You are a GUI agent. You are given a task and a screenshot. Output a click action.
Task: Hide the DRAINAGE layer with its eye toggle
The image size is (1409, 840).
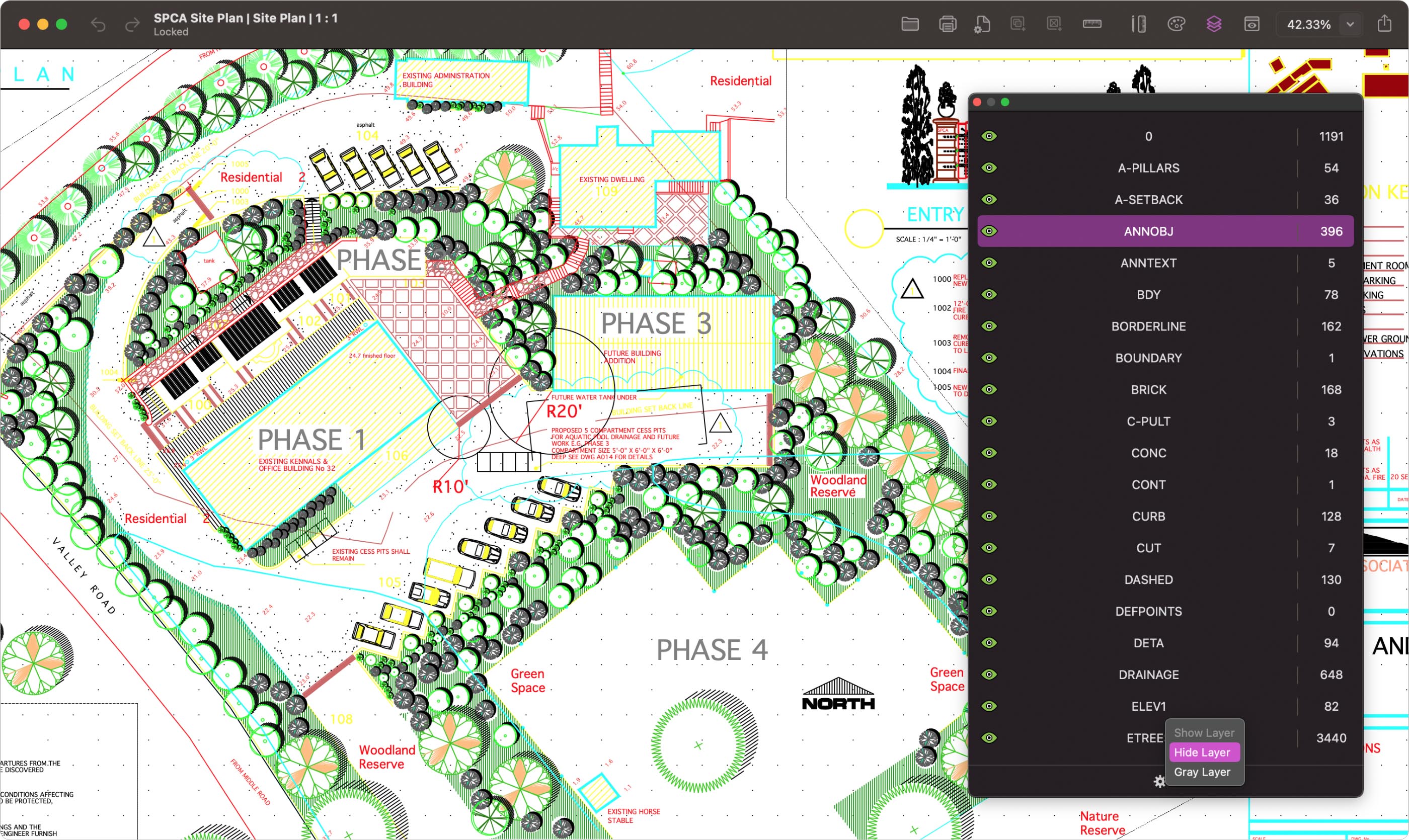pos(989,674)
